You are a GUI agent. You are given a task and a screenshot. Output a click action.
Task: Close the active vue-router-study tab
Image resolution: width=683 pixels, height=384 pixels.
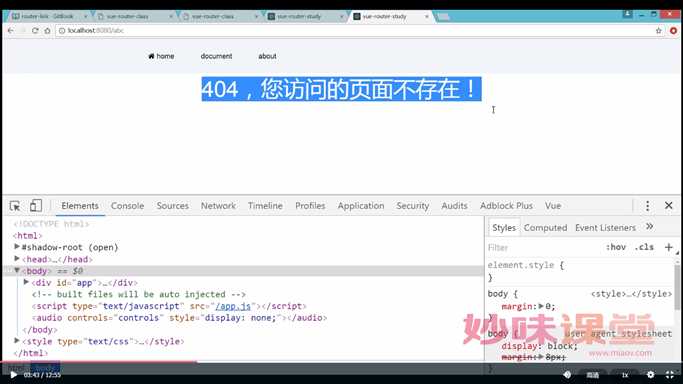point(426,16)
